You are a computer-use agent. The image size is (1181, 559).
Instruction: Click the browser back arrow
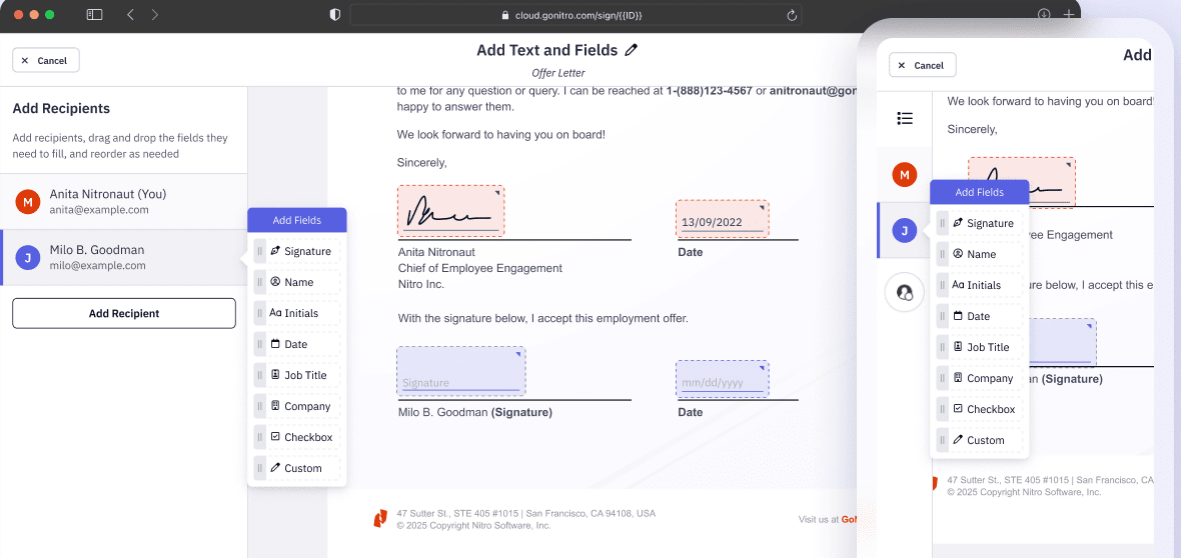coord(130,14)
